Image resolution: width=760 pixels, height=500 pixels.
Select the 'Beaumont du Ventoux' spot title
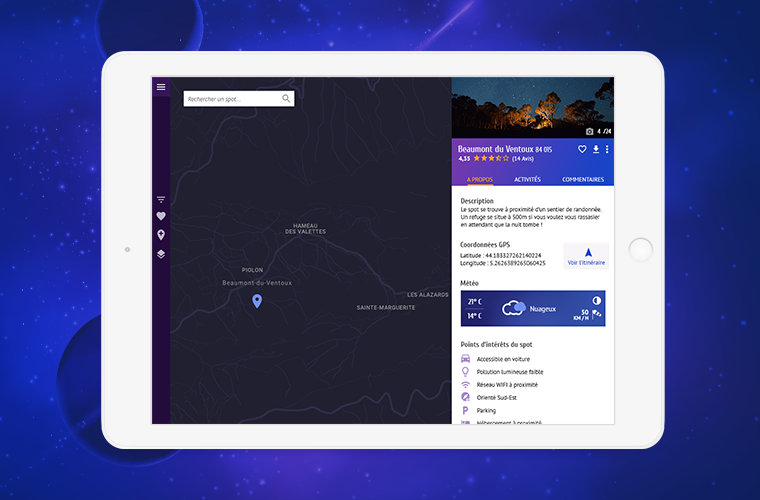495,149
